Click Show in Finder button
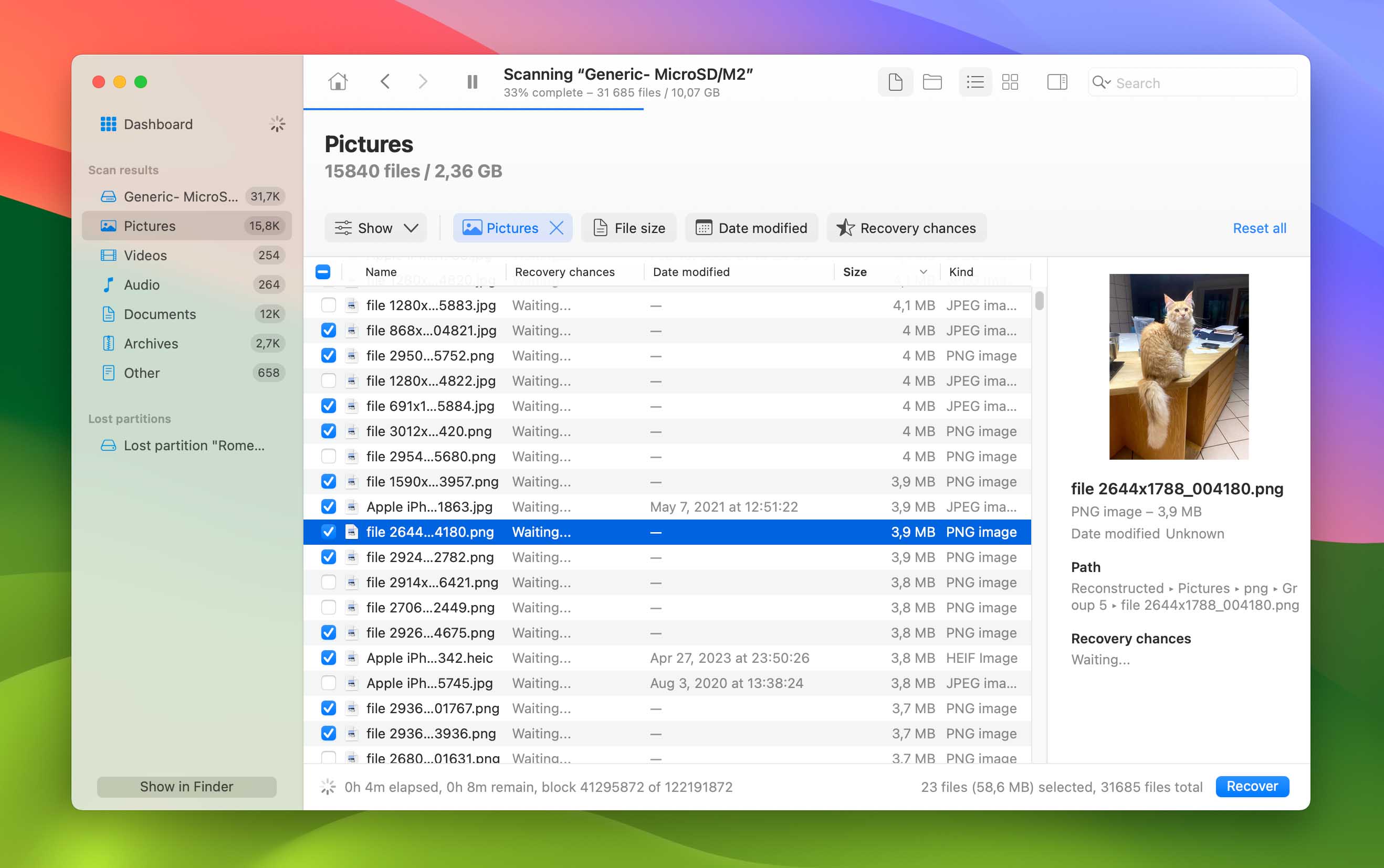 [x=186, y=786]
